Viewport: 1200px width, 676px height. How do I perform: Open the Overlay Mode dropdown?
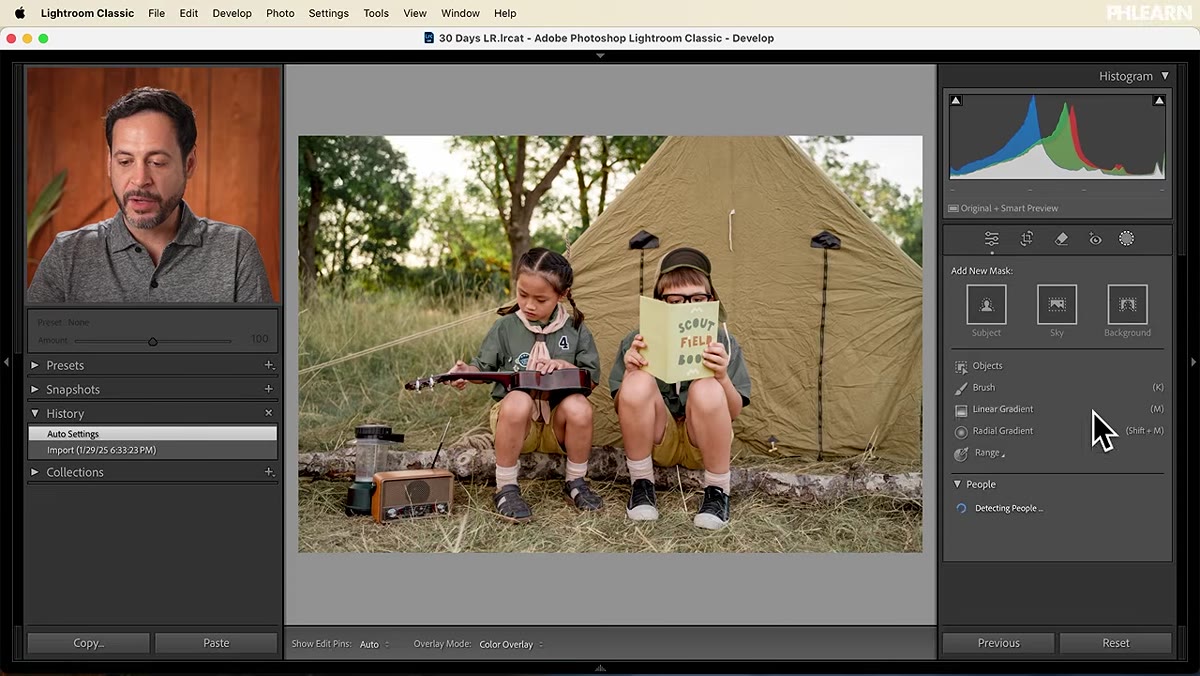(x=511, y=645)
